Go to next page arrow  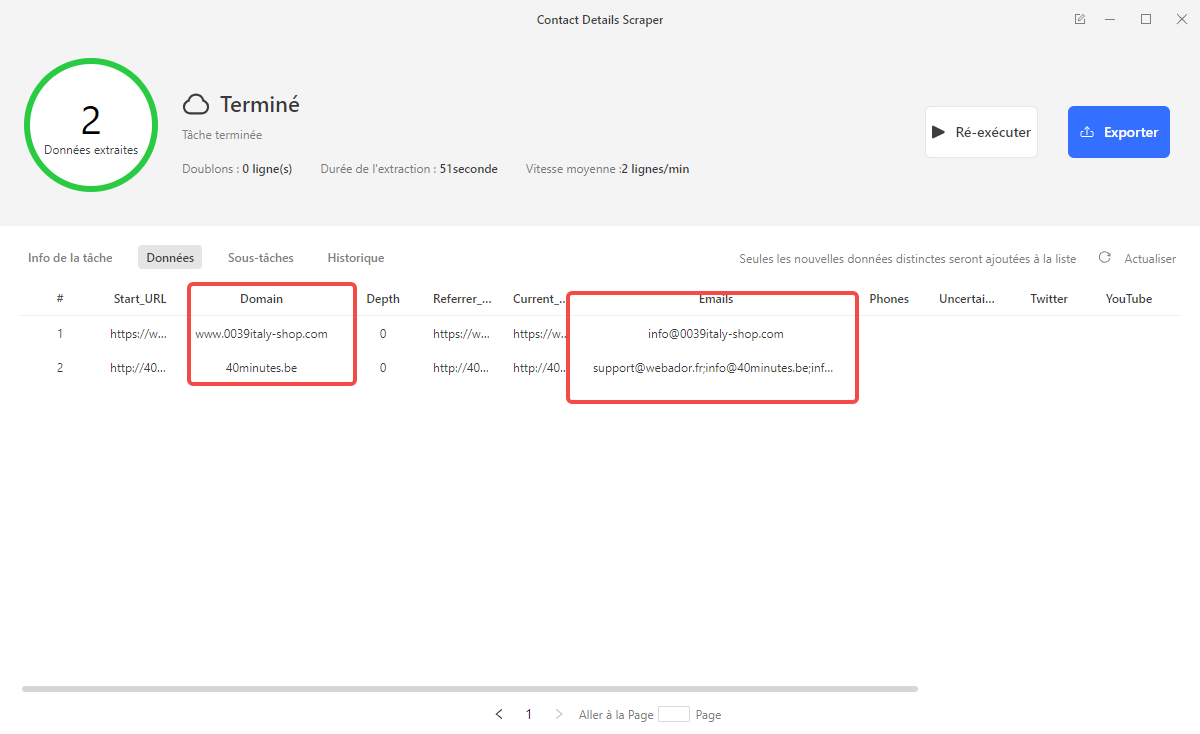pyautogui.click(x=559, y=714)
